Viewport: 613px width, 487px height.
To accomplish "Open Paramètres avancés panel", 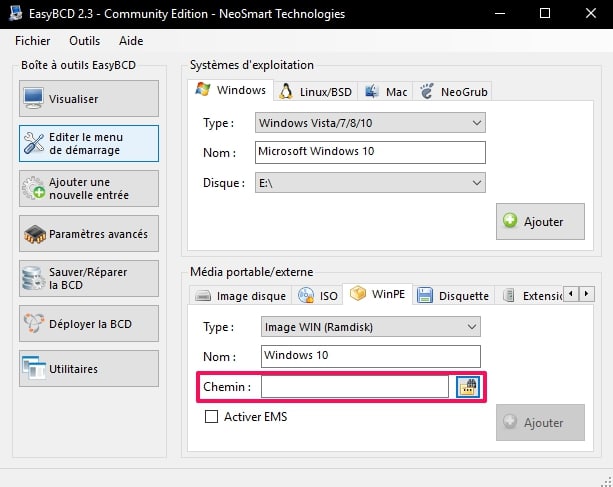I will pos(89,233).
